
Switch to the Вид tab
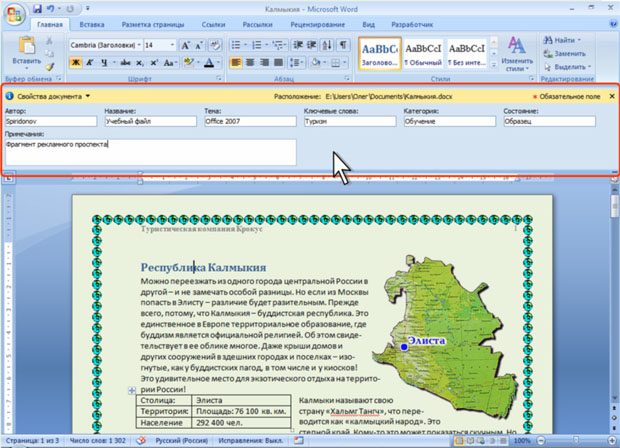point(369,25)
